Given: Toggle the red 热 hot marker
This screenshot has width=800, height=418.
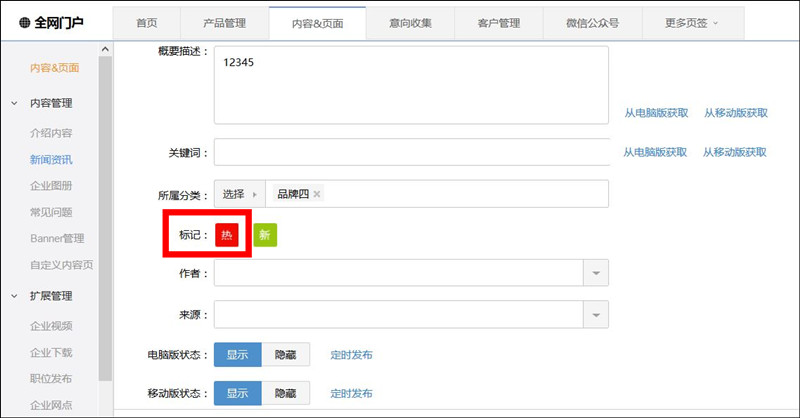Looking at the screenshot, I should coord(226,235).
